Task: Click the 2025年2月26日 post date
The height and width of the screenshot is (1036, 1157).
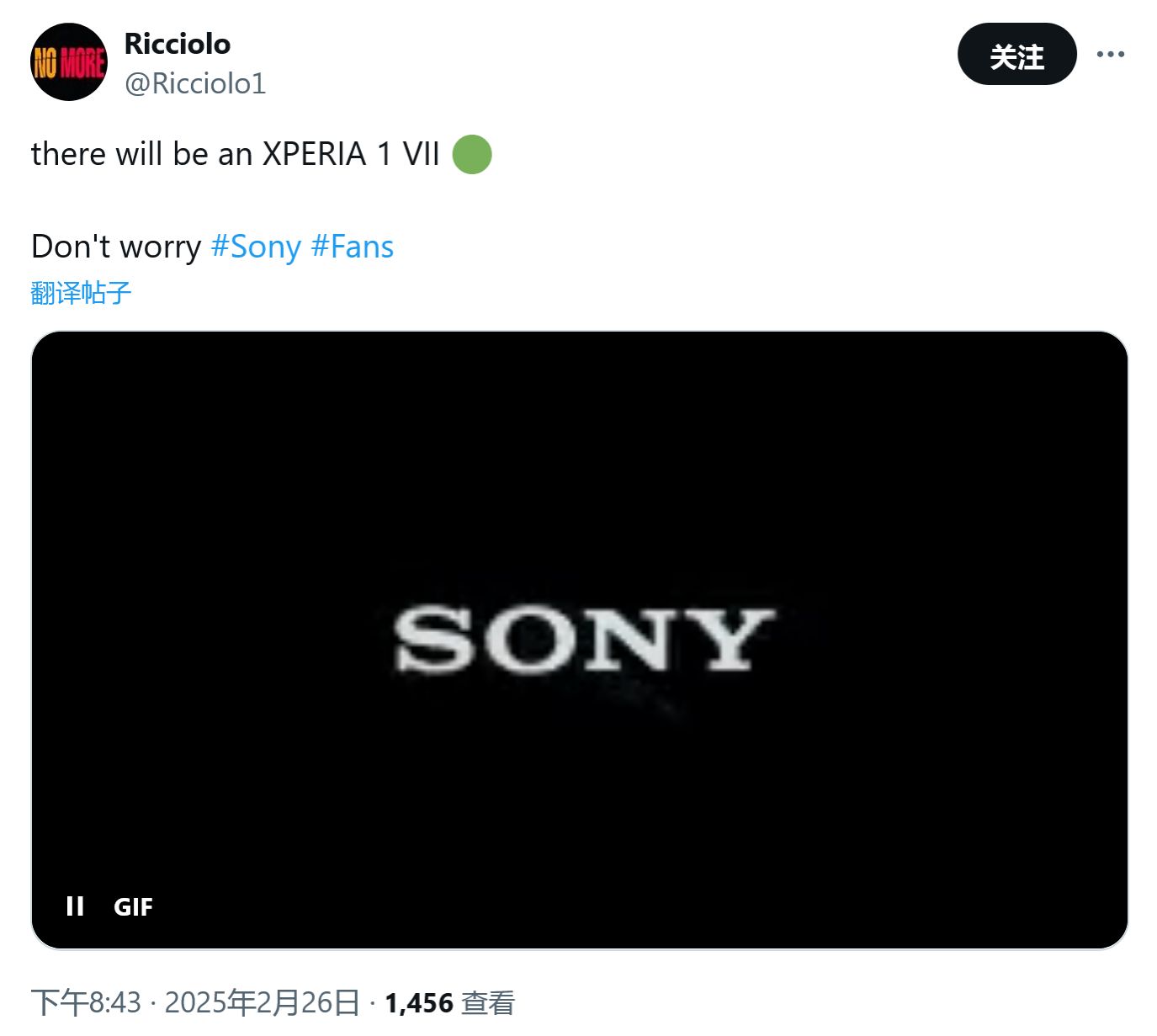Action: point(262,1002)
